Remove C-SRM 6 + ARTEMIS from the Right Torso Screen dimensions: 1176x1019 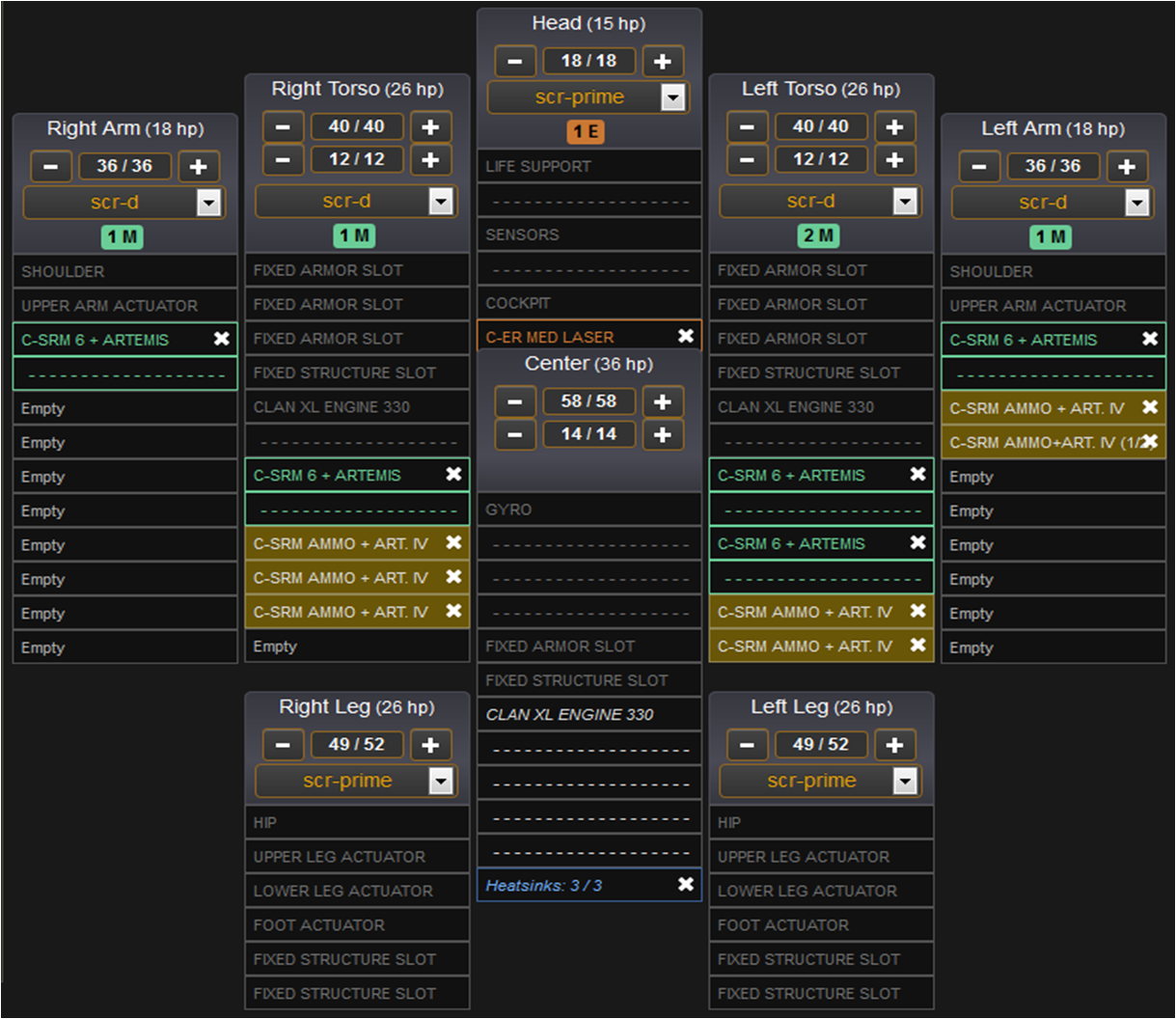click(454, 474)
